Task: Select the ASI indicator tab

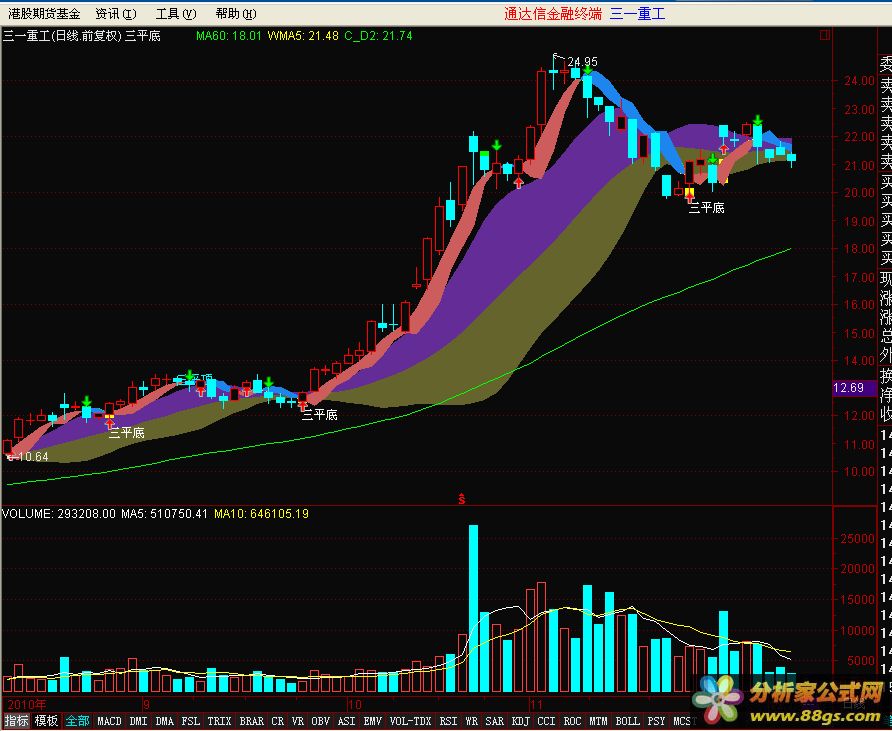Action: pos(346,721)
